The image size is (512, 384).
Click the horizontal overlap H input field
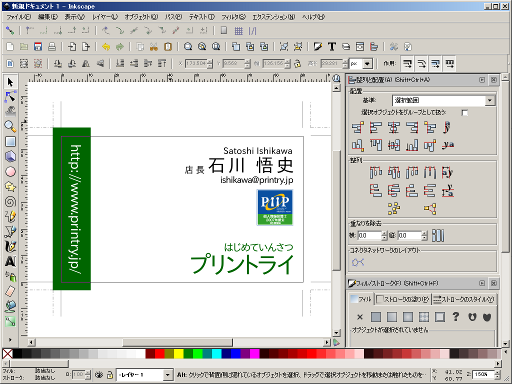pyautogui.click(x=369, y=235)
